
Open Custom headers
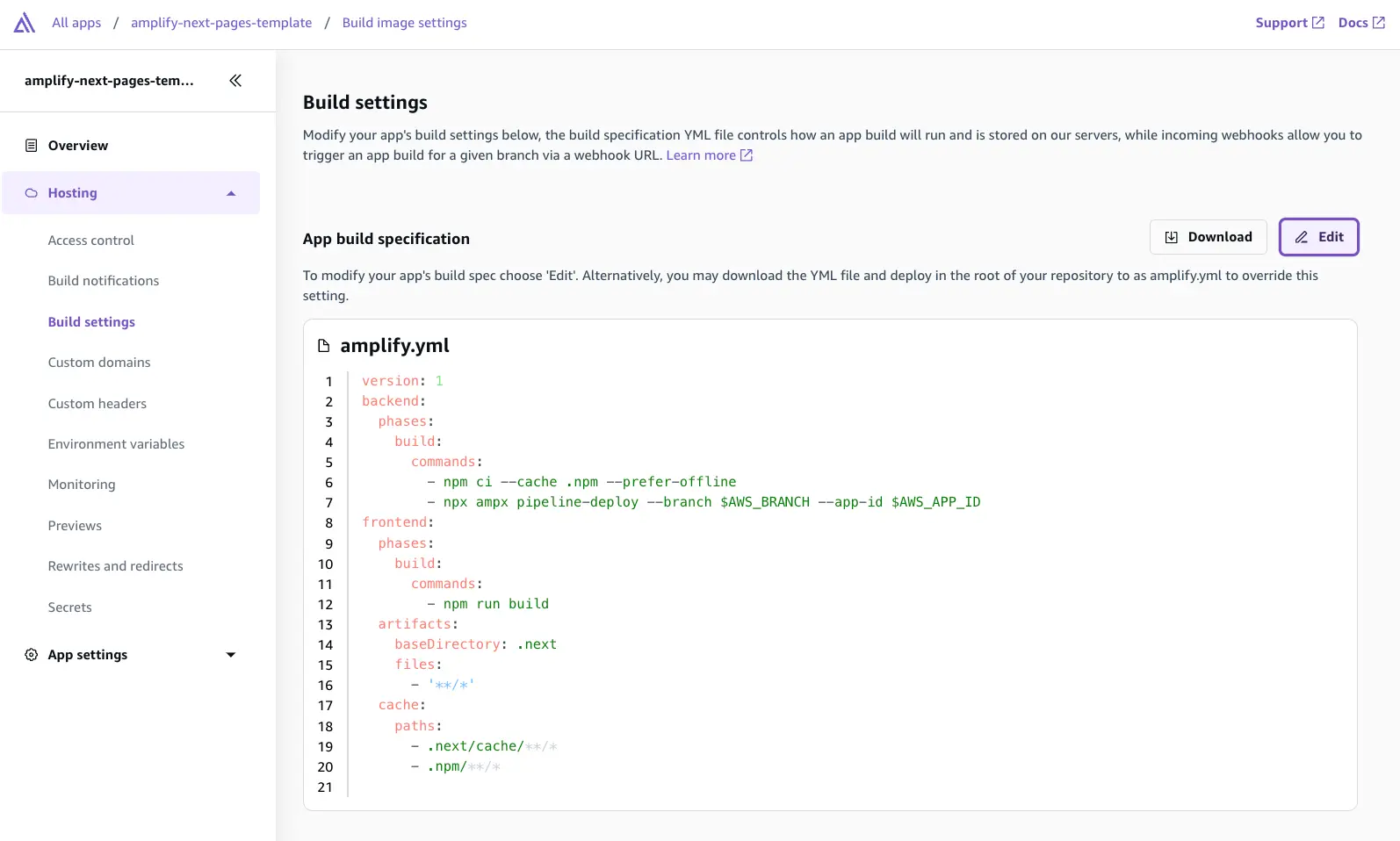tap(97, 404)
